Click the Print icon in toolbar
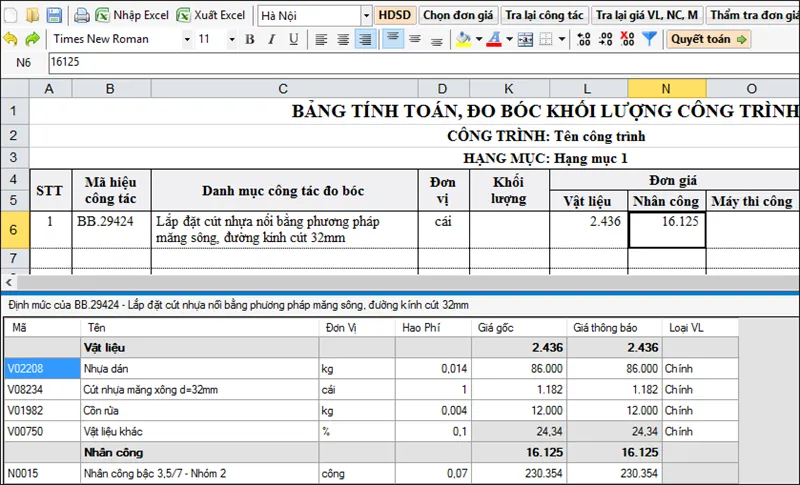Screen dimensions: 800x485 [81, 15]
